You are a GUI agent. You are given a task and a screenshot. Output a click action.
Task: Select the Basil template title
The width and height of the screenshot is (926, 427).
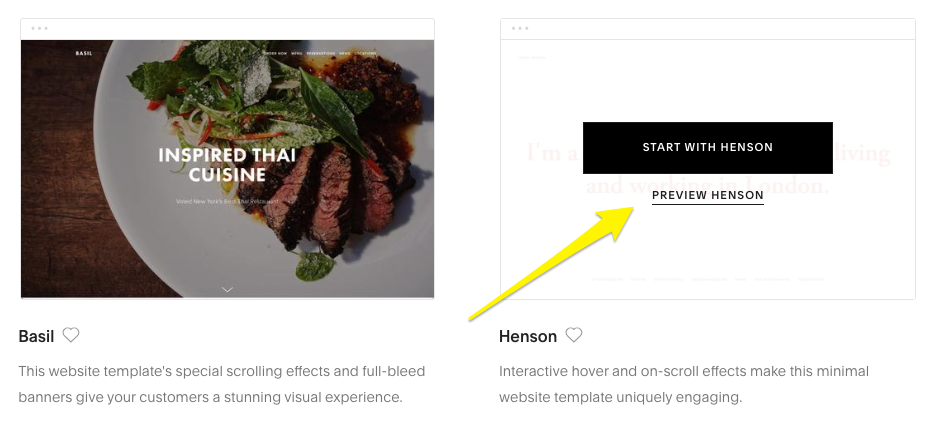coord(37,336)
